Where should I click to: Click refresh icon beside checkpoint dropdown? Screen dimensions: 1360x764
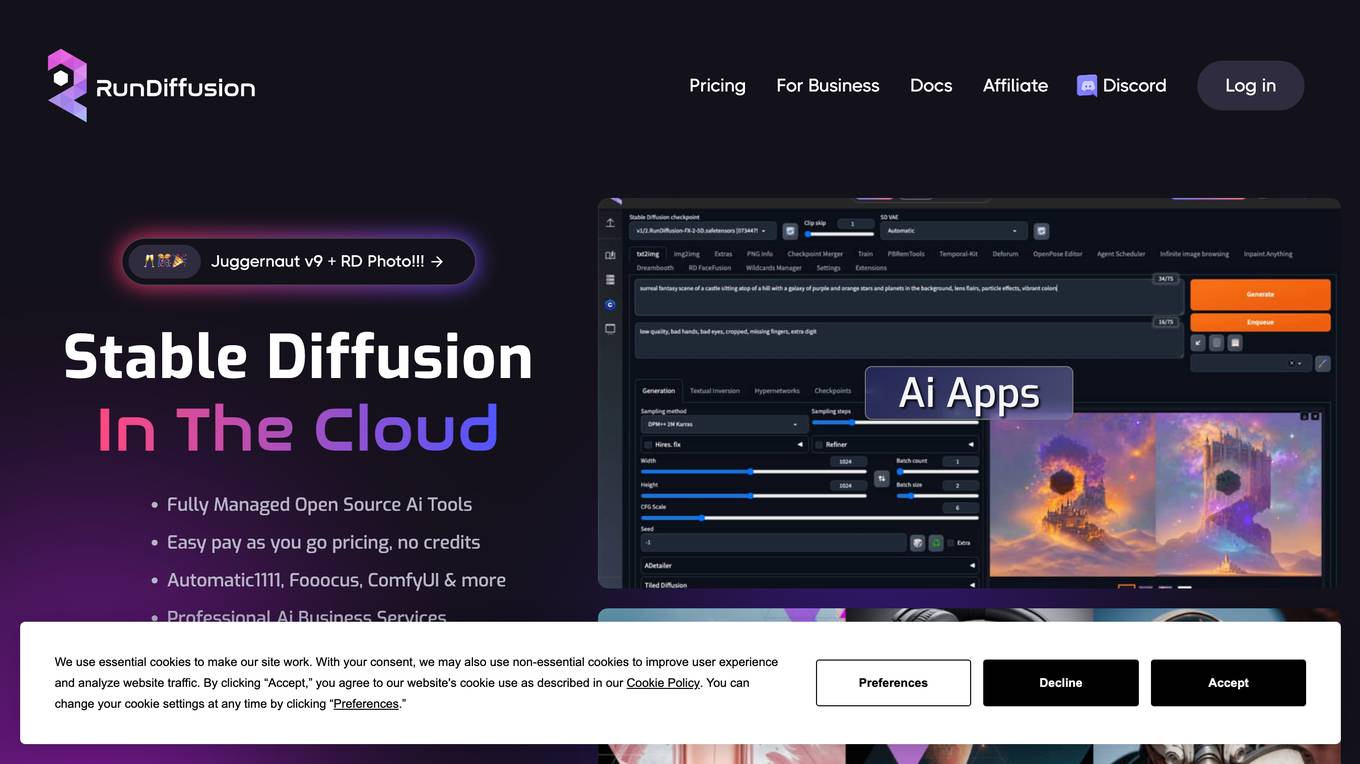(790, 231)
